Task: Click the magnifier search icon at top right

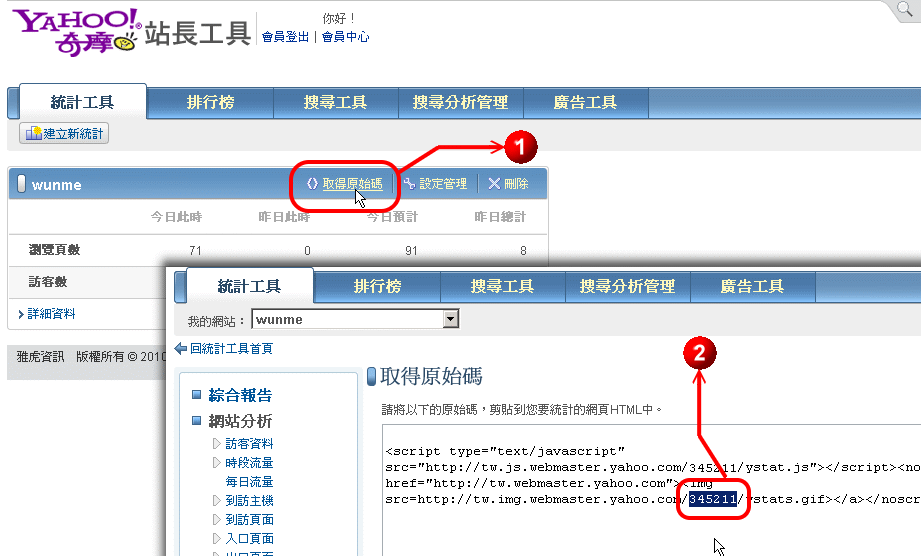Action: tap(905, 9)
